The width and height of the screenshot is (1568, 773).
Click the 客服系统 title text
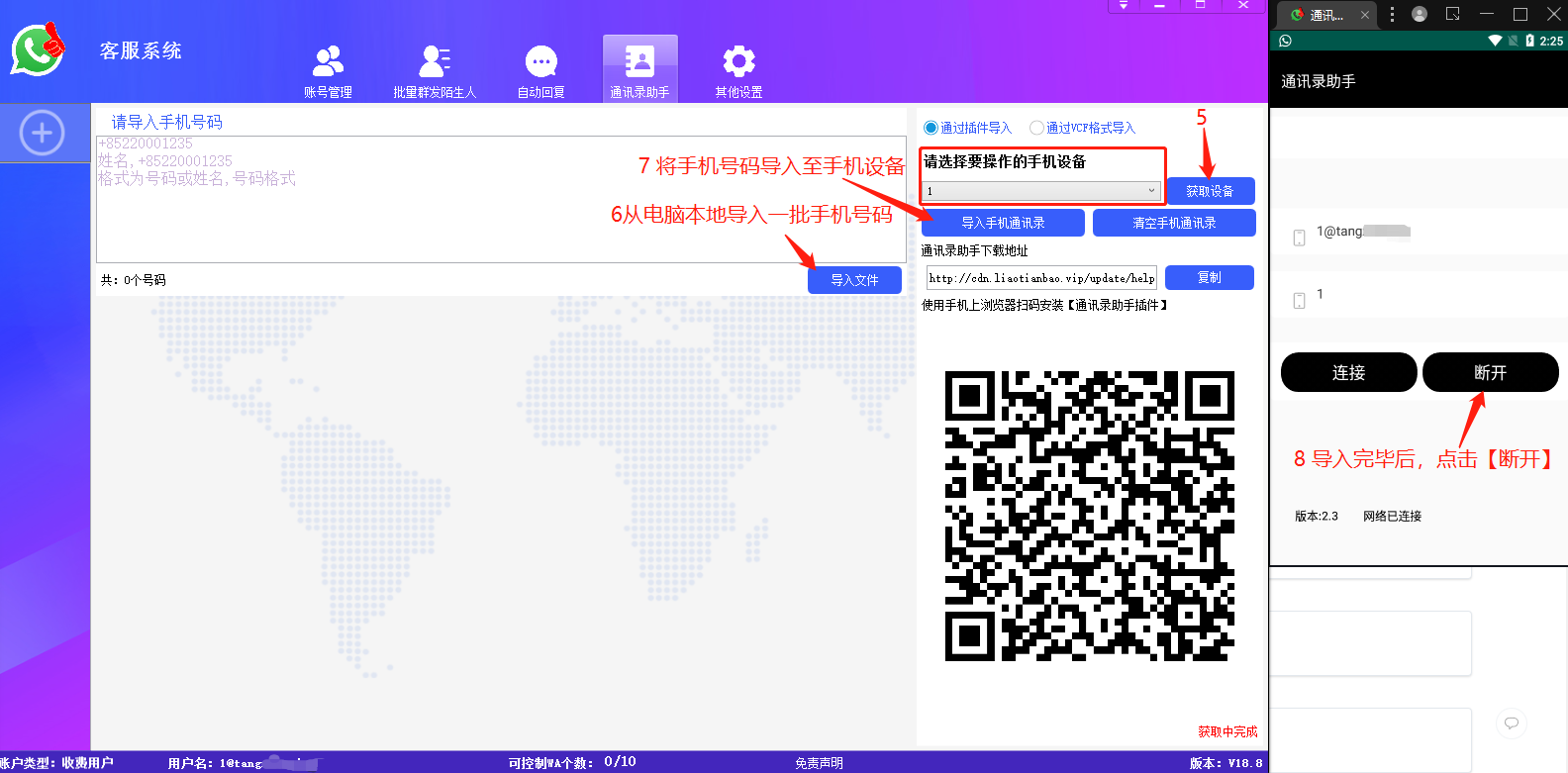141,50
